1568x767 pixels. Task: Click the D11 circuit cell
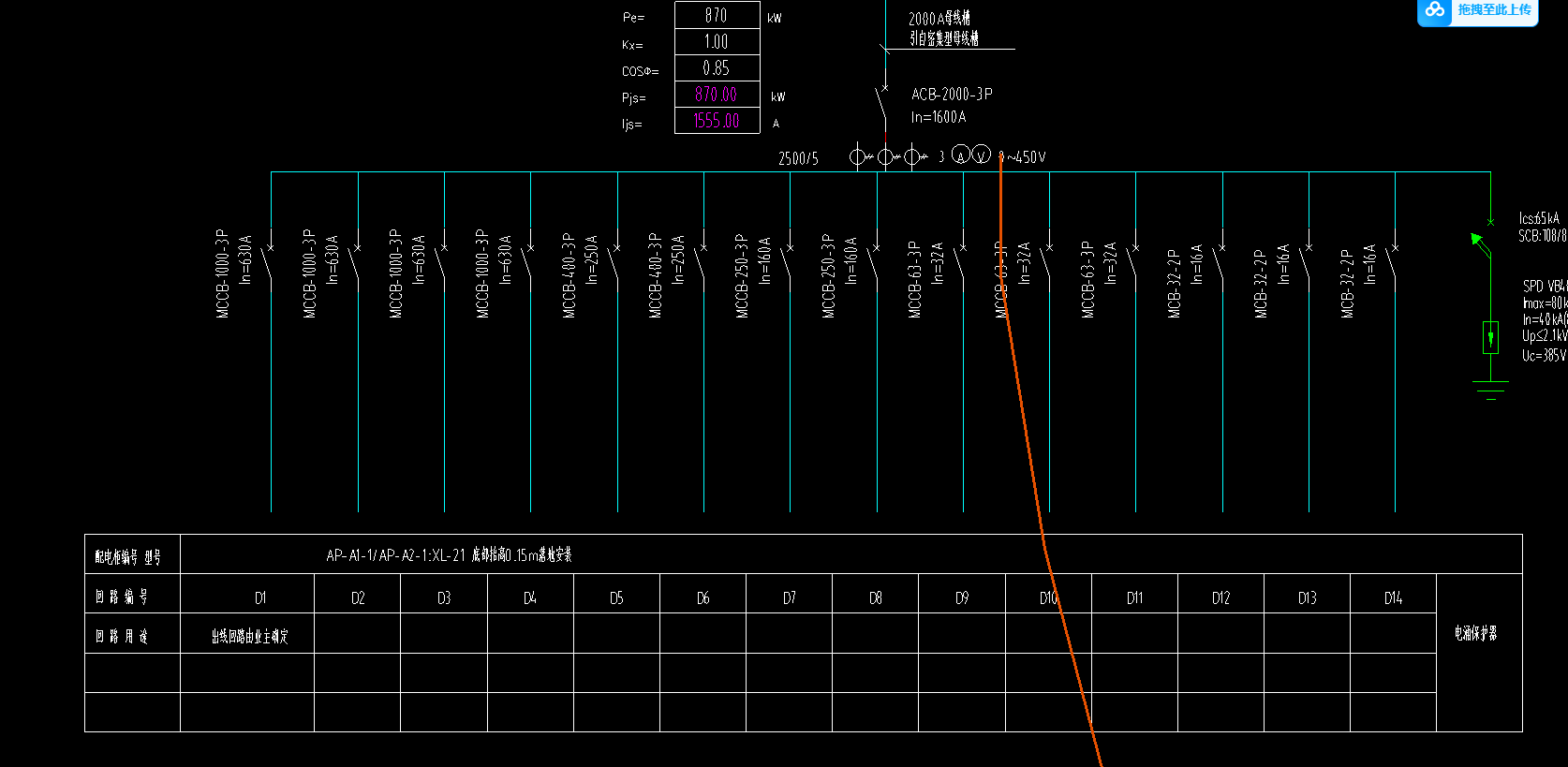coord(1134,593)
